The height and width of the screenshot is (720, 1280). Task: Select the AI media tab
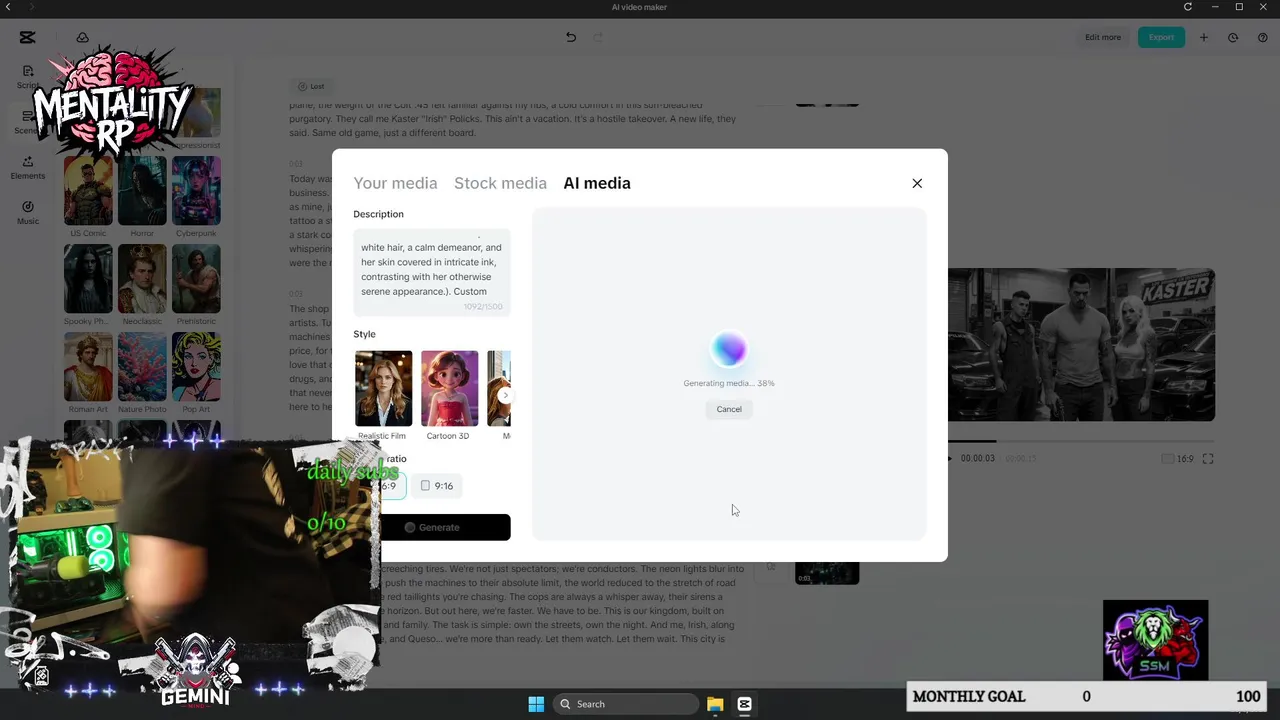(597, 183)
